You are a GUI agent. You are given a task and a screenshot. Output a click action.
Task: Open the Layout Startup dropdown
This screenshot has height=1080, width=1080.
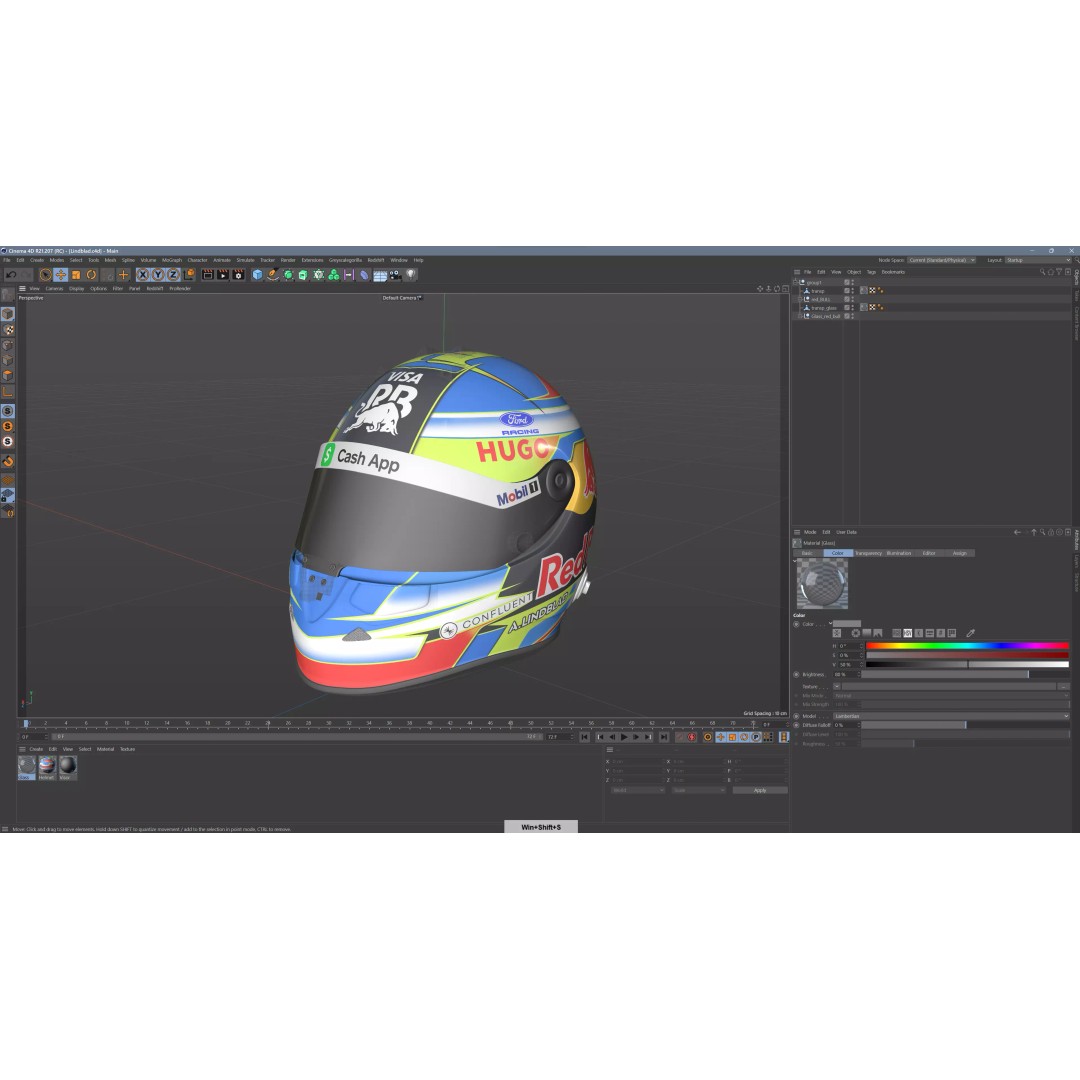[1037, 260]
